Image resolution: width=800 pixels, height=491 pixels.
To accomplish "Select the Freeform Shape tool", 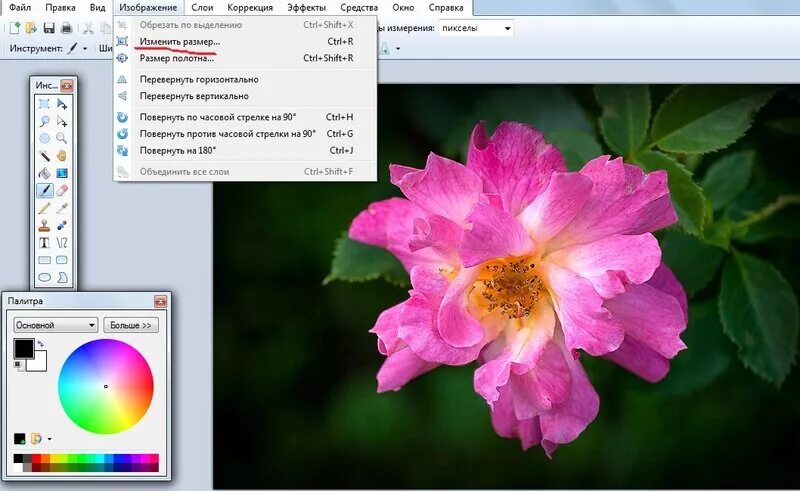I will click(x=62, y=277).
